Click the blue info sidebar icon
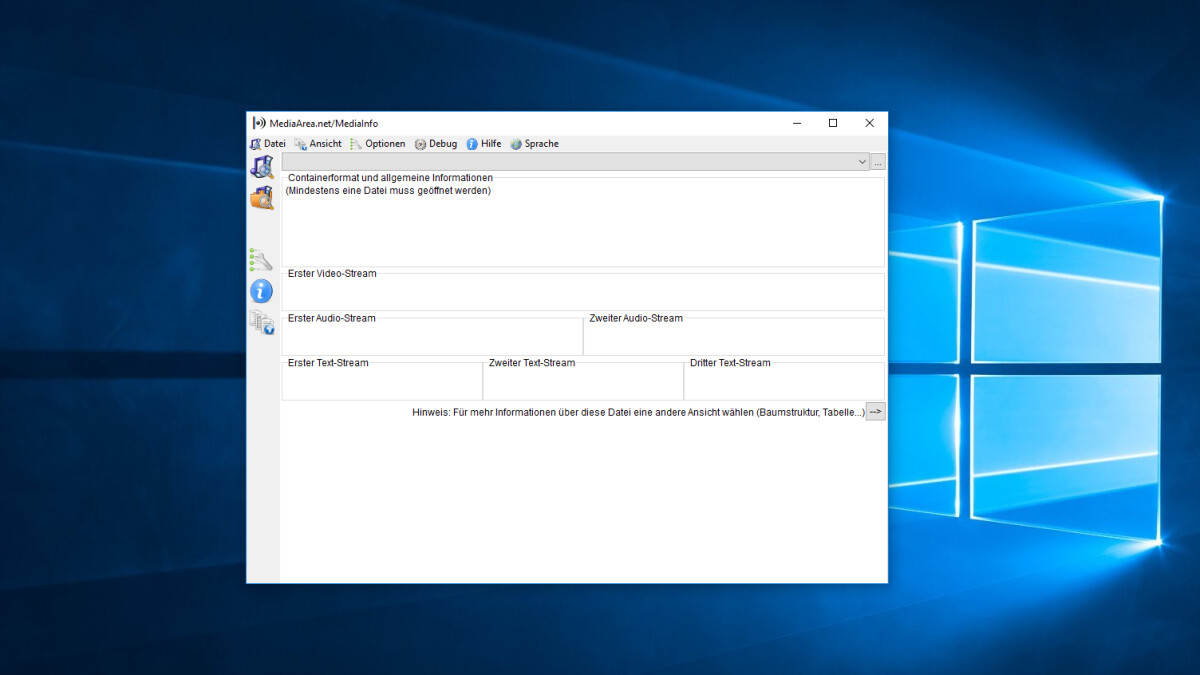This screenshot has width=1200, height=675. click(261, 291)
